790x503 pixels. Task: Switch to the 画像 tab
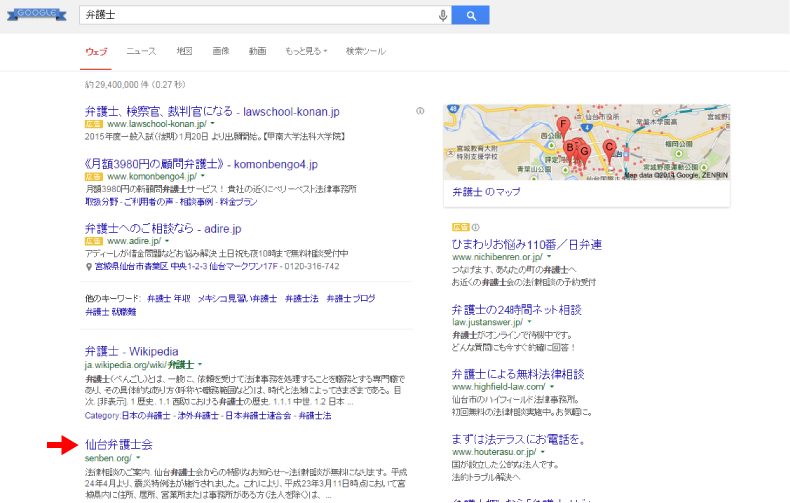click(221, 51)
